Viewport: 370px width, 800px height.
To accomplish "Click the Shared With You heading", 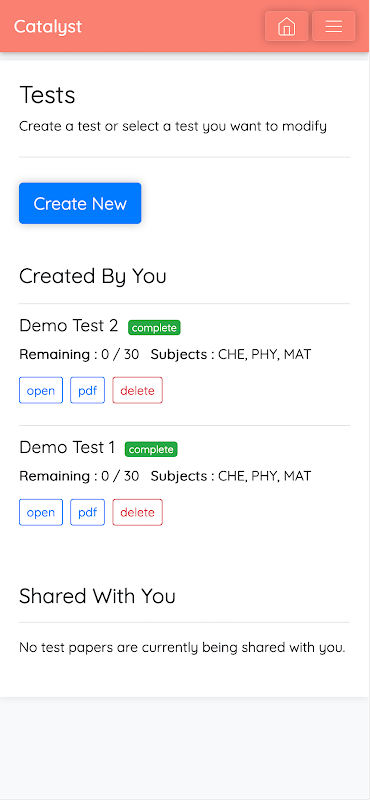I will (x=97, y=596).
